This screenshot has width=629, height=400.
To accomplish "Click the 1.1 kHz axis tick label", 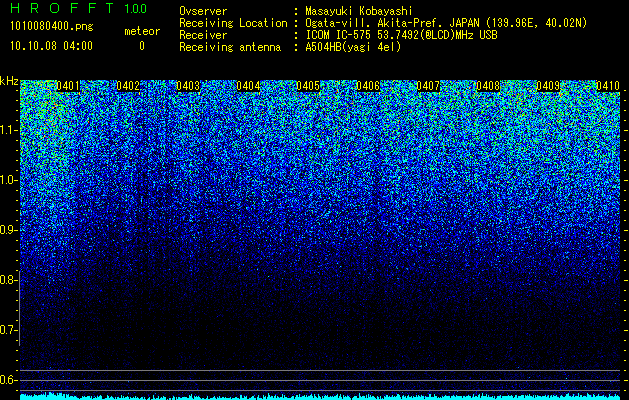I will (x=8, y=130).
